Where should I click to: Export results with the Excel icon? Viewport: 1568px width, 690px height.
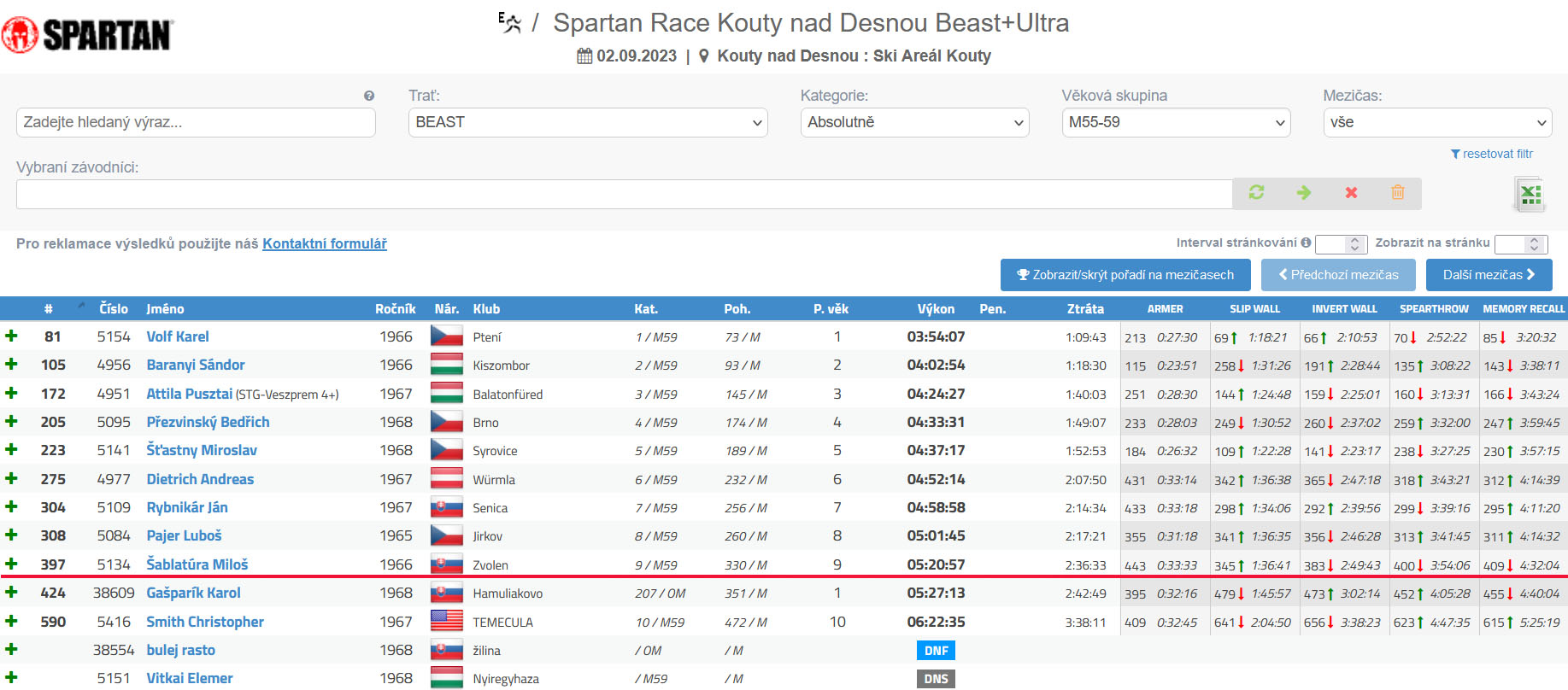(x=1530, y=195)
